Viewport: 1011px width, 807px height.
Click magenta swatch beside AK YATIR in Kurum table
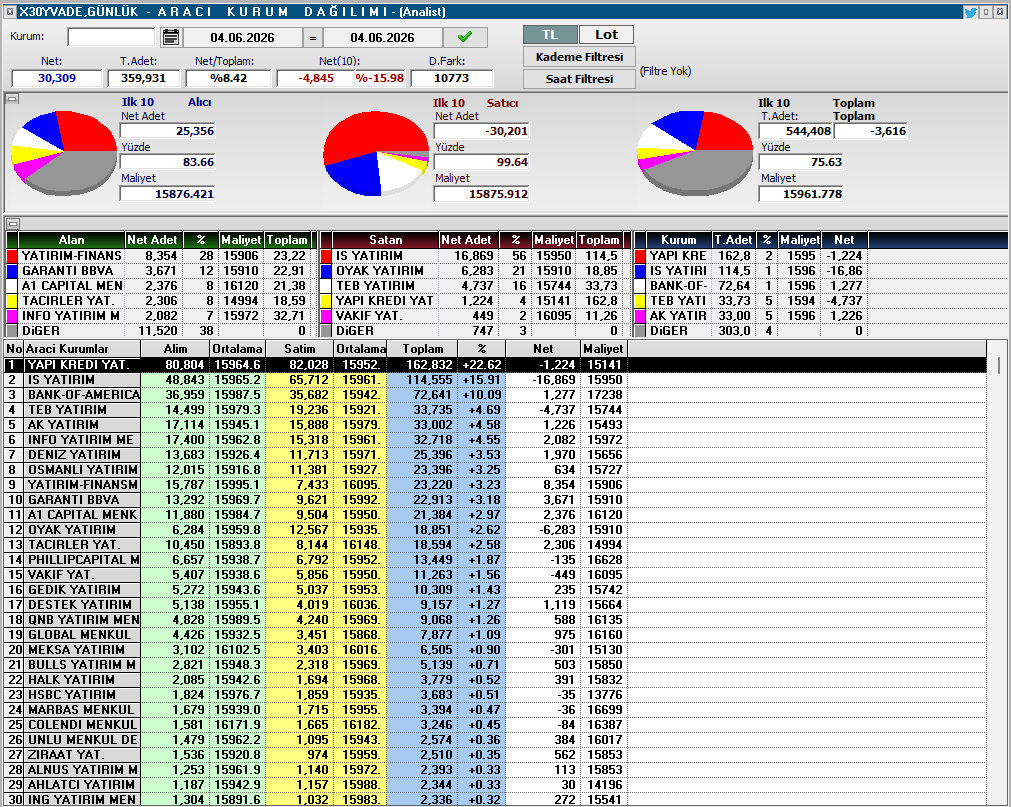(640, 316)
